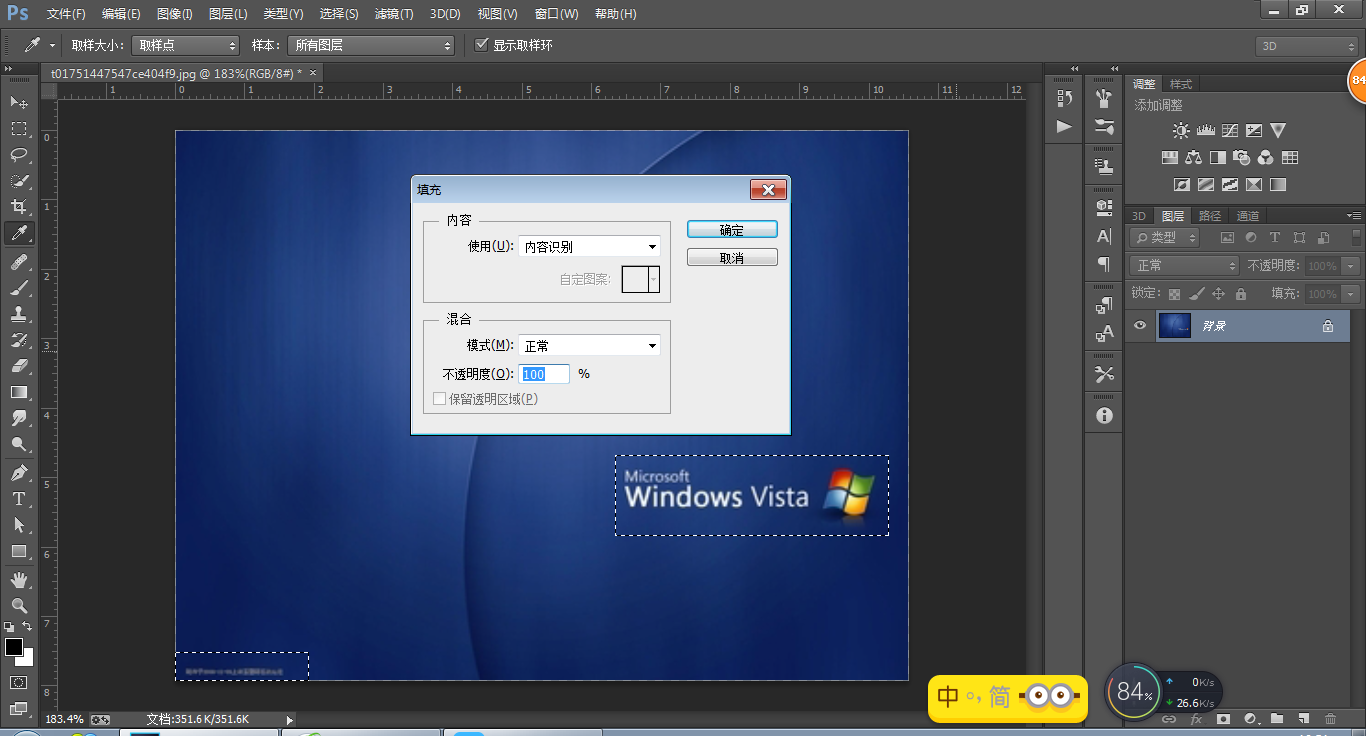
Task: Open the History panel icon
Action: (1064, 98)
